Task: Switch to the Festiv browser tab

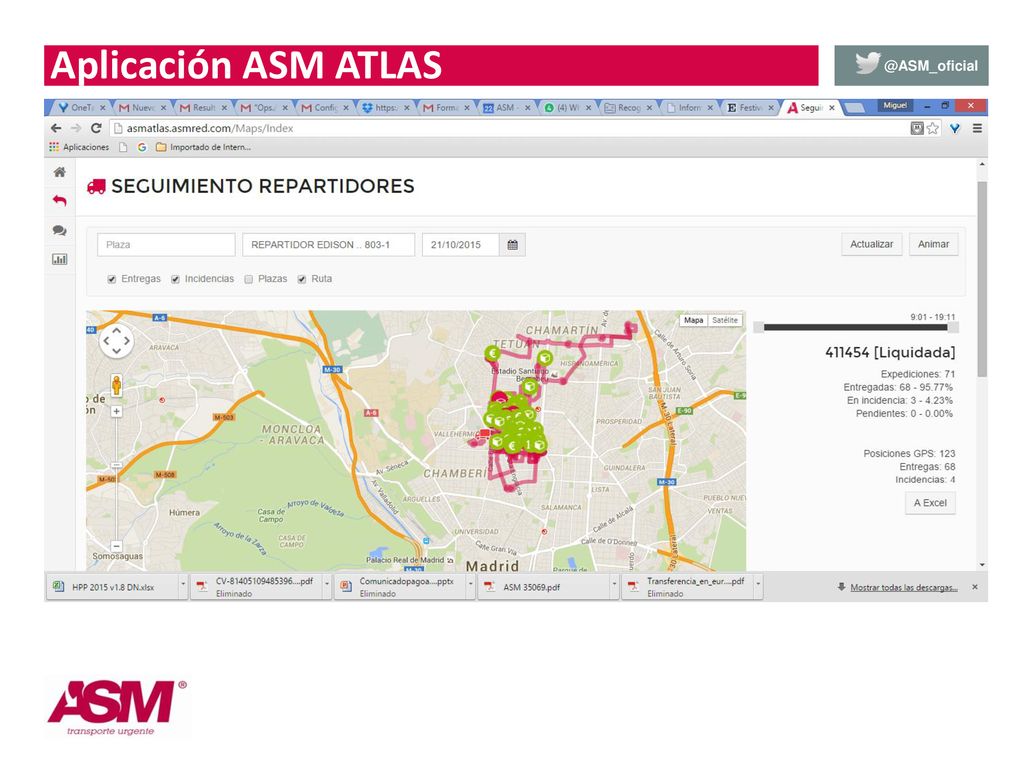Action: pyautogui.click(x=749, y=108)
